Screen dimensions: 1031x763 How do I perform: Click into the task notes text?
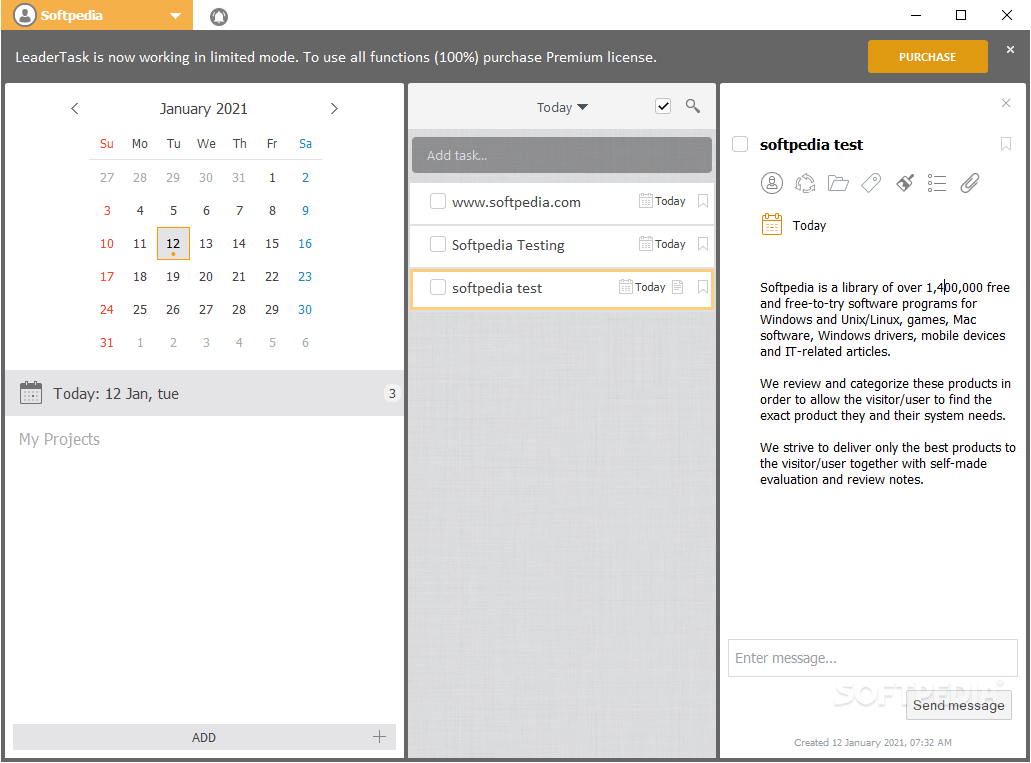(887, 383)
